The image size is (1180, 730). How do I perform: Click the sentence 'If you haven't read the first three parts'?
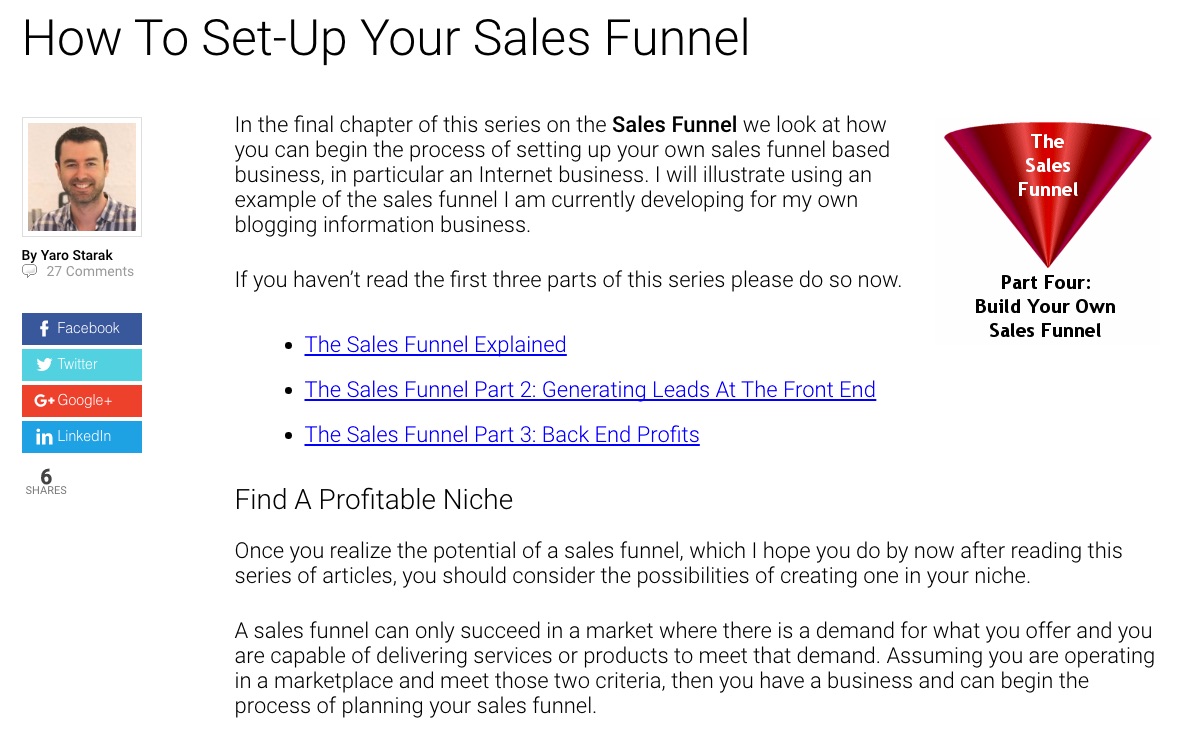[x=568, y=280]
